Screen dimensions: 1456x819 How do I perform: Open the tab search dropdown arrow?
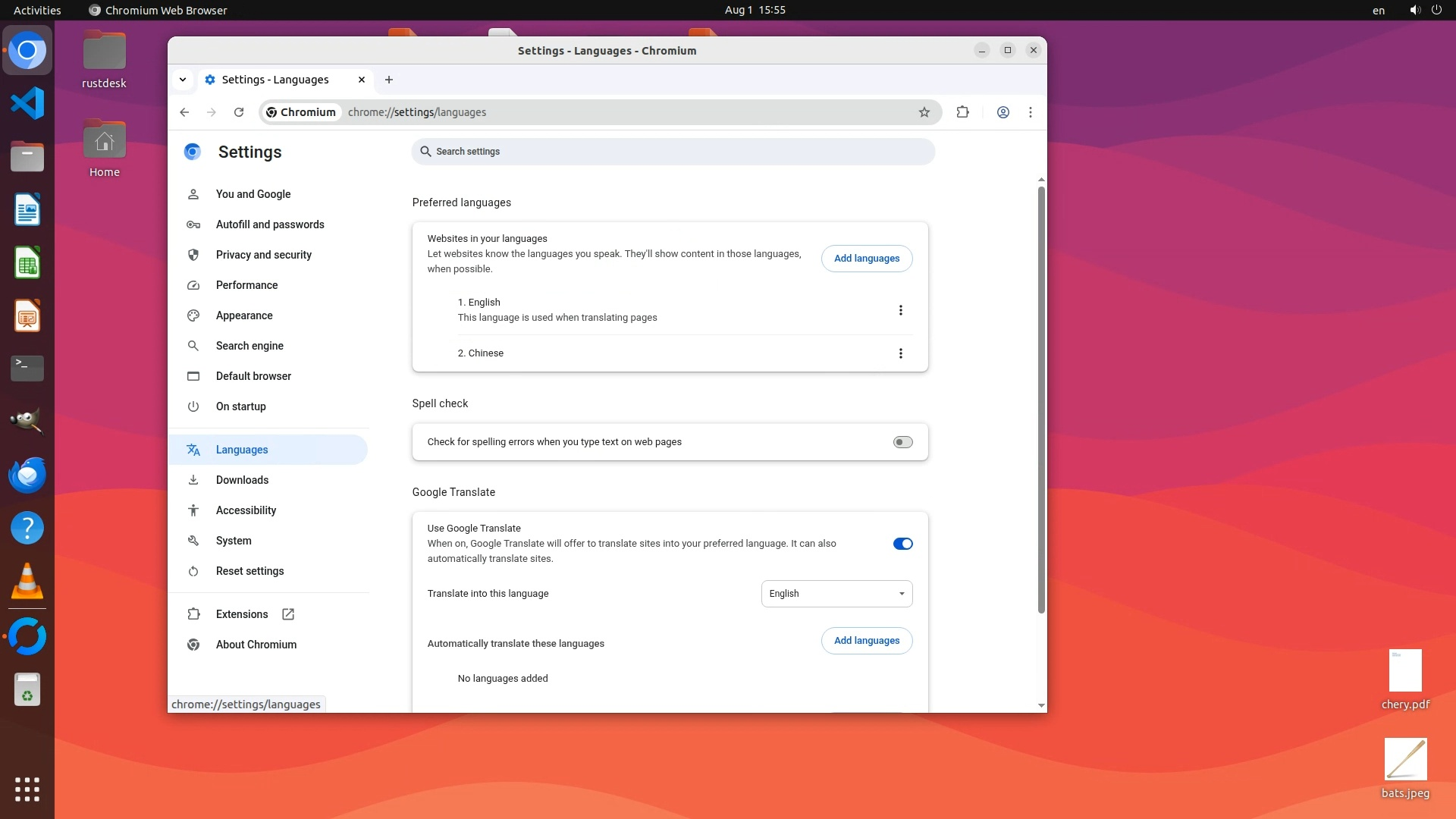[183, 80]
